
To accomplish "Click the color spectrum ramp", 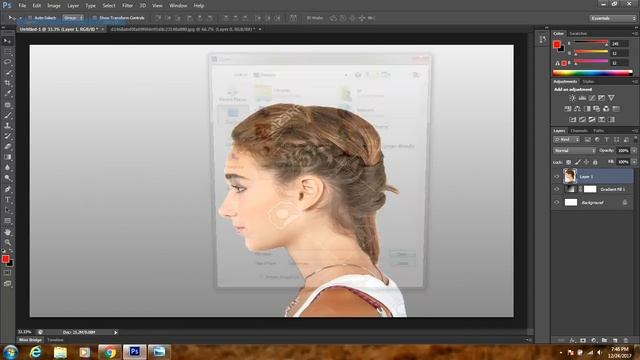I will coord(592,73).
